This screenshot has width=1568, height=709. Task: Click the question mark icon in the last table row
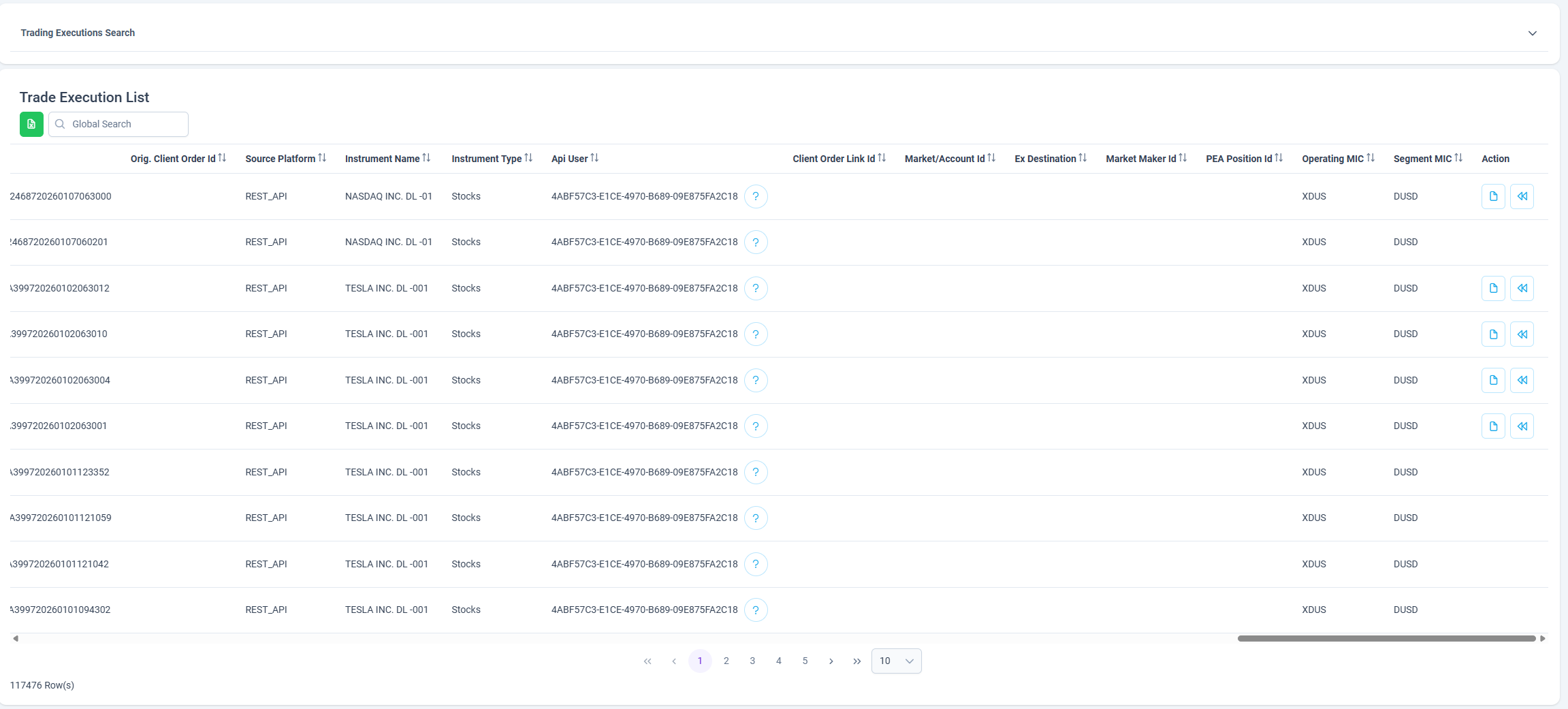click(756, 610)
